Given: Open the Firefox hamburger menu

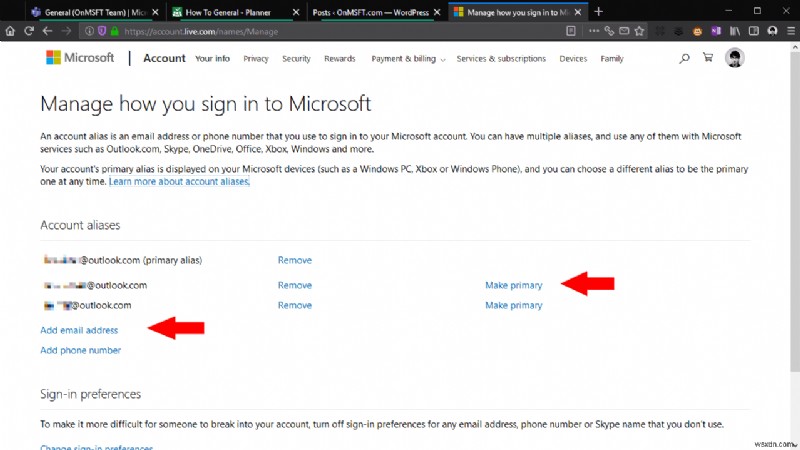Looking at the screenshot, I should 791,31.
